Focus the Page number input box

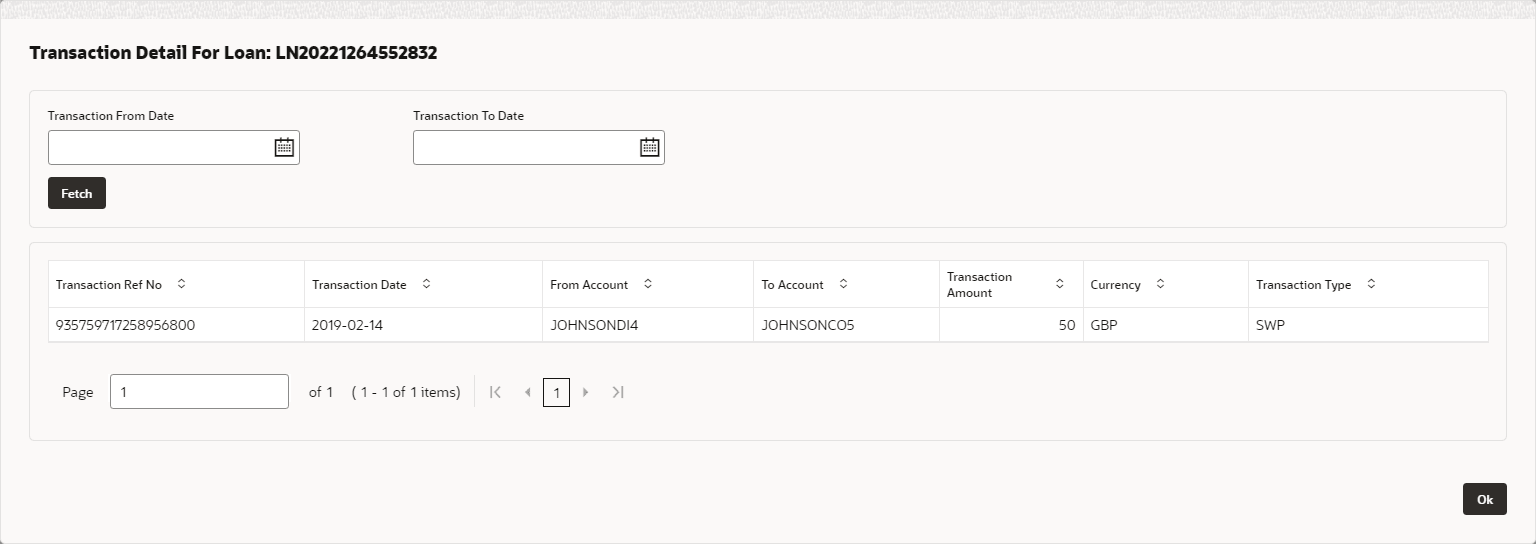[199, 392]
